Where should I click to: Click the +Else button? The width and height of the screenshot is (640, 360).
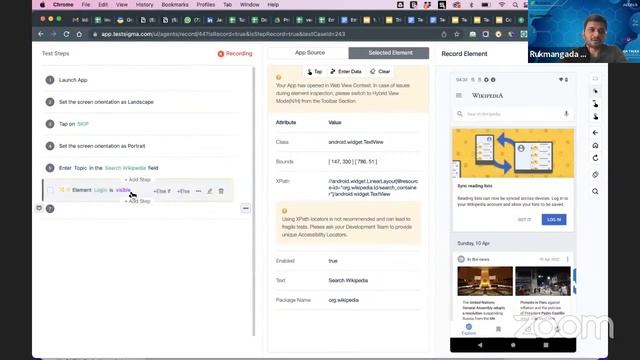[x=183, y=191]
